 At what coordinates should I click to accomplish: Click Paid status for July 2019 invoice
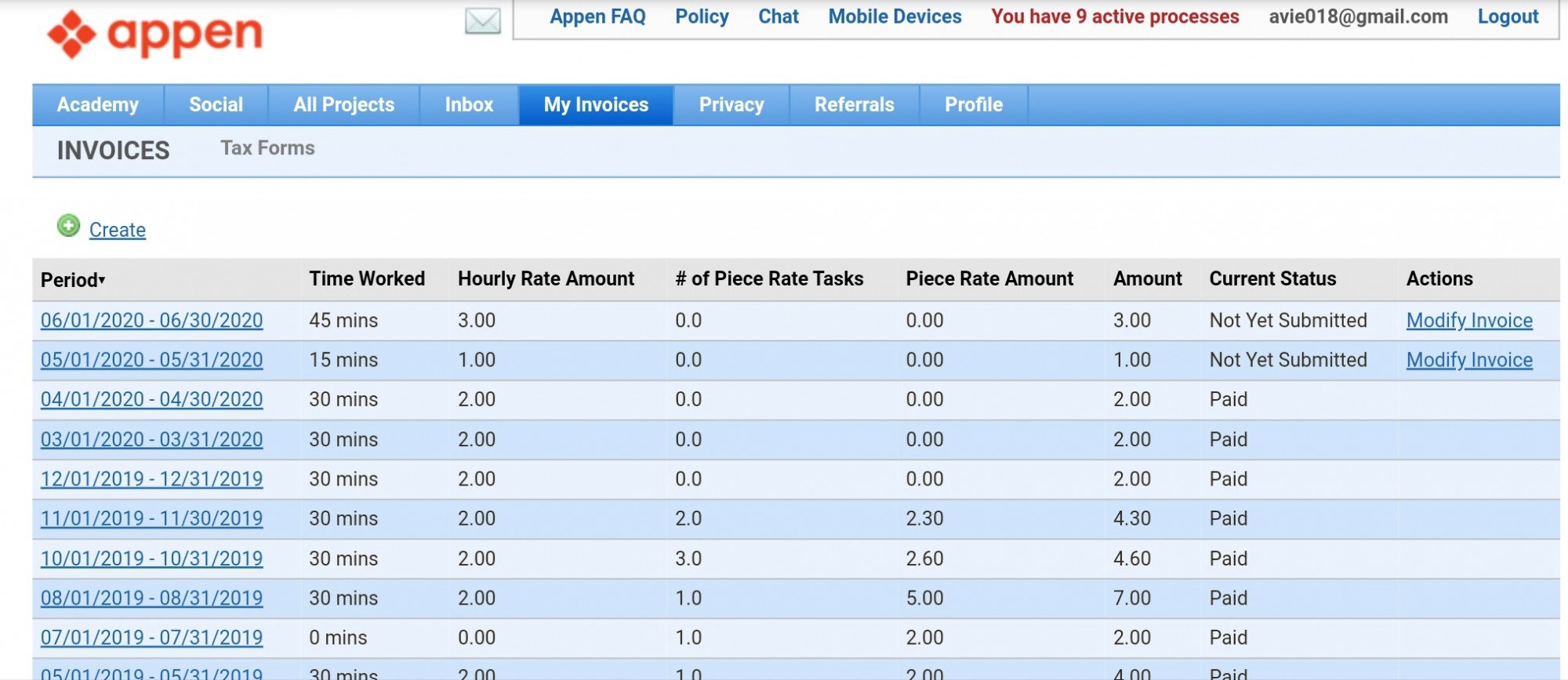(x=1228, y=638)
